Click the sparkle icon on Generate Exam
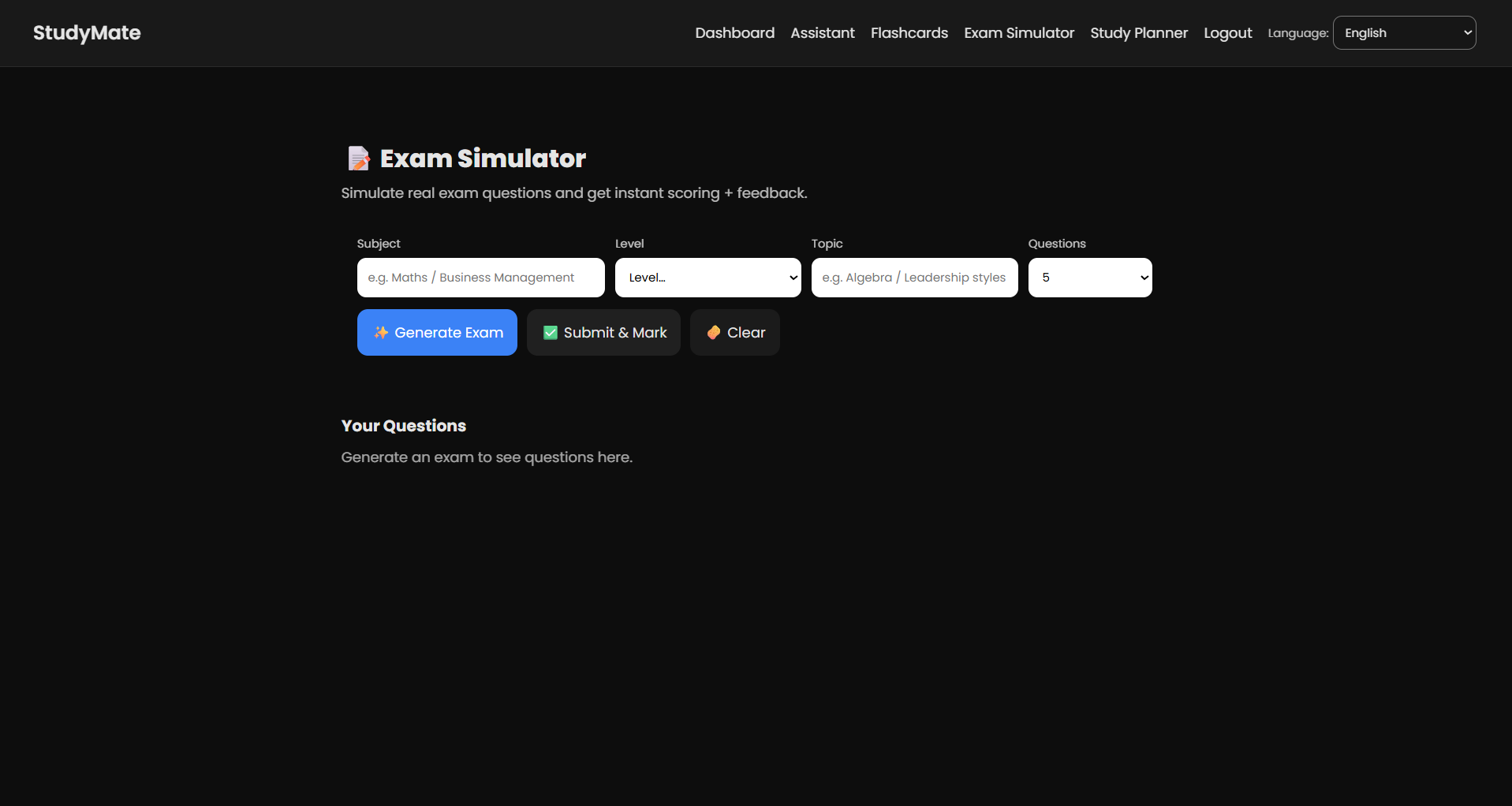Screen dimensions: 1512x806 pyautogui.click(x=381, y=332)
